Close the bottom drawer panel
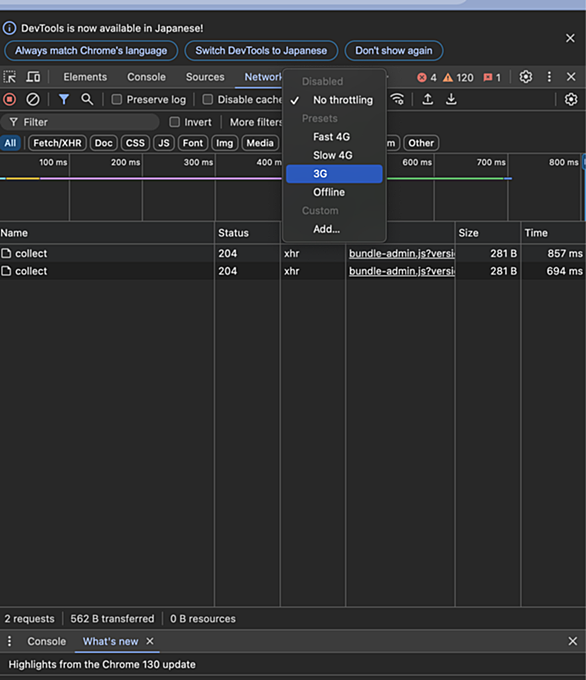Screen dimensions: 586x680 coord(573,641)
